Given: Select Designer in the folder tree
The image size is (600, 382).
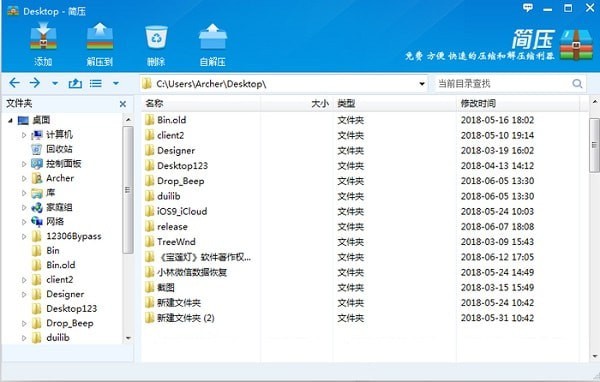Looking at the screenshot, I should [65, 294].
